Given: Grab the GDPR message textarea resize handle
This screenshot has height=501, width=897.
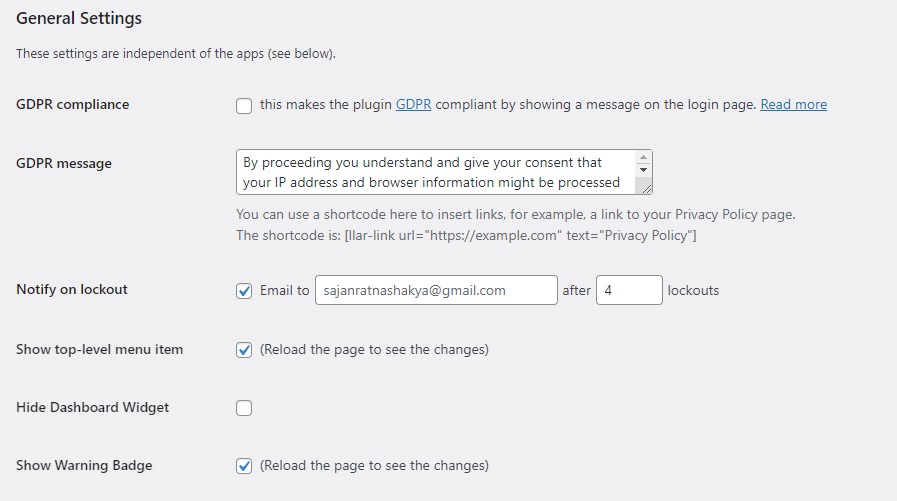Looking at the screenshot, I should 646,188.
